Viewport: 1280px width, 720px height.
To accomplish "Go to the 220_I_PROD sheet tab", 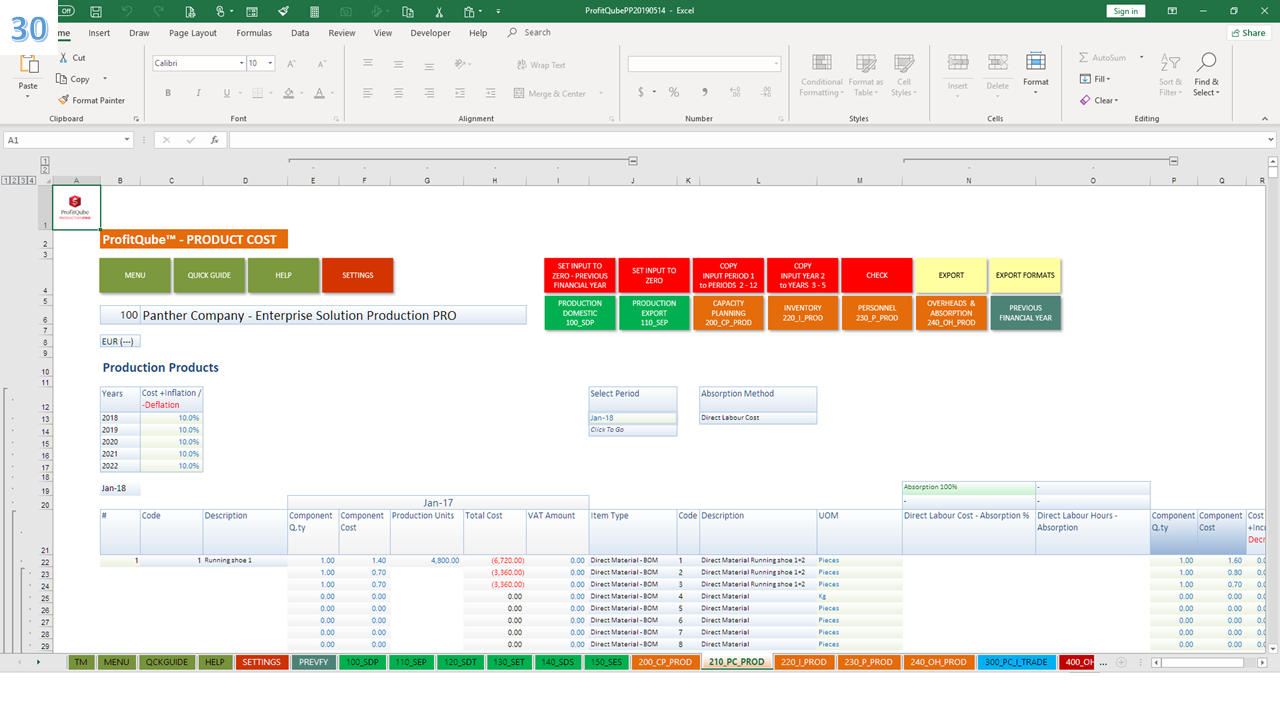I will 803,662.
